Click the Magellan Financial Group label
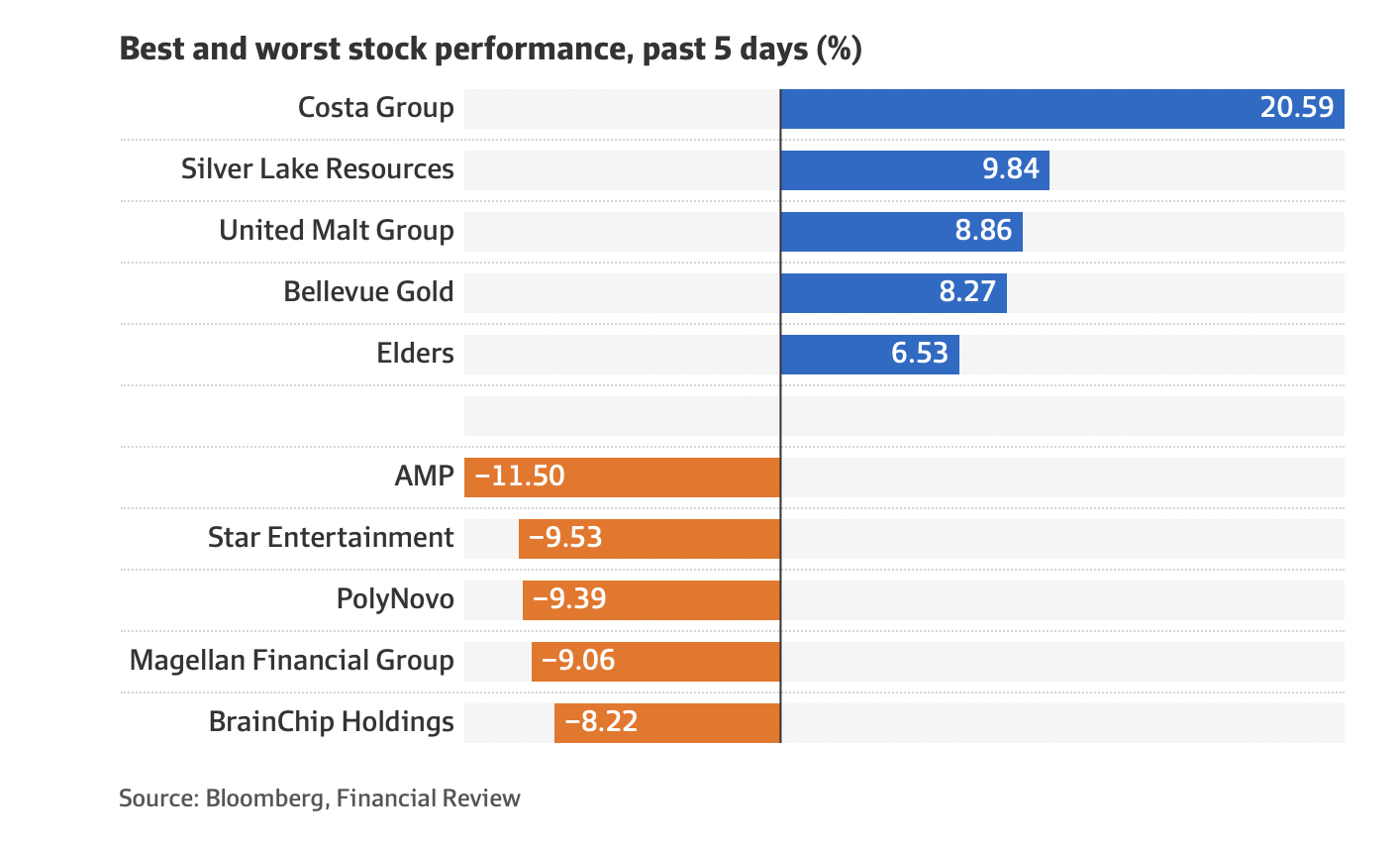The image size is (1400, 850). 291,661
